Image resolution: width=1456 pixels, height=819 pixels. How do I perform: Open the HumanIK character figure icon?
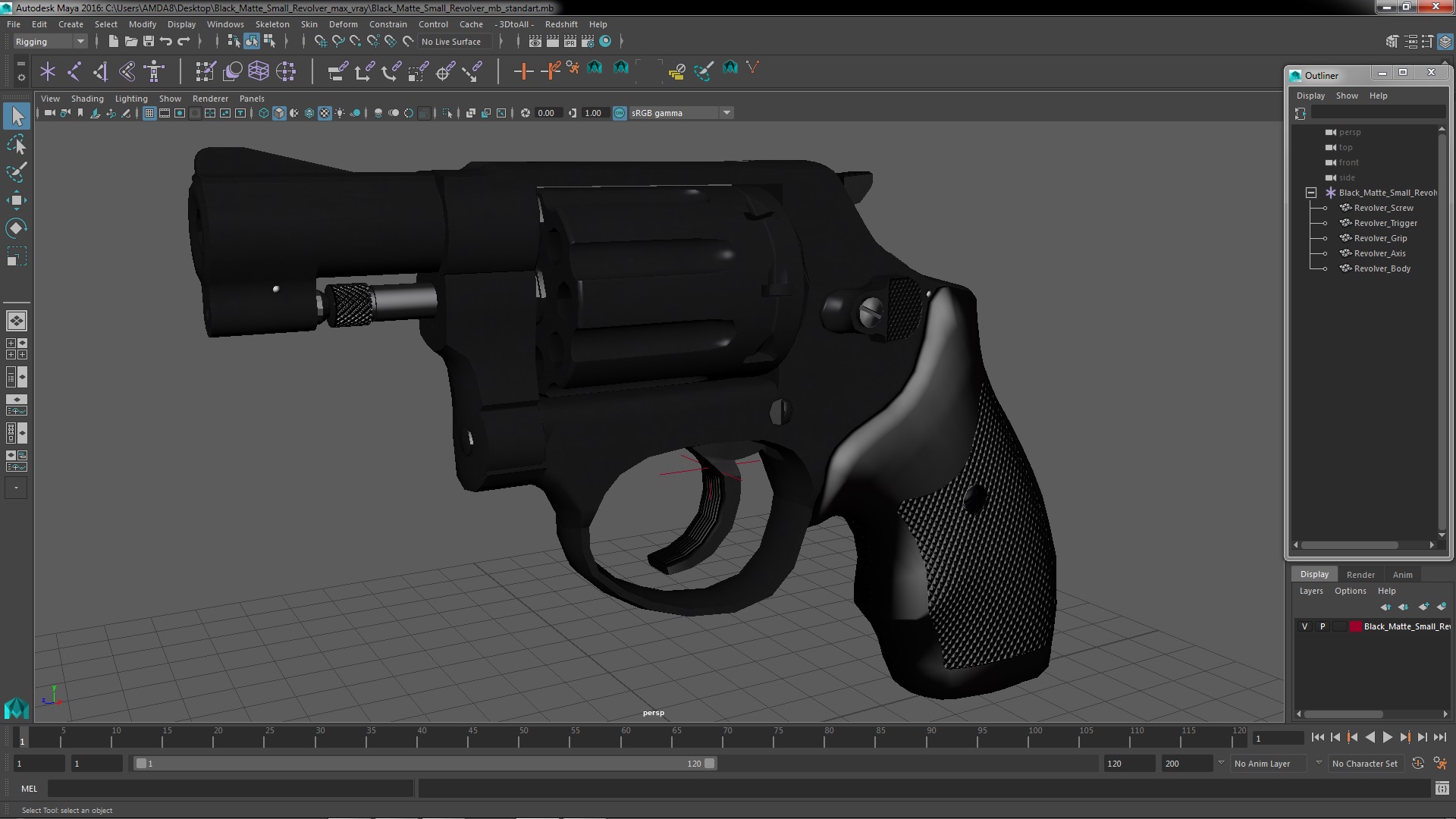[x=154, y=71]
